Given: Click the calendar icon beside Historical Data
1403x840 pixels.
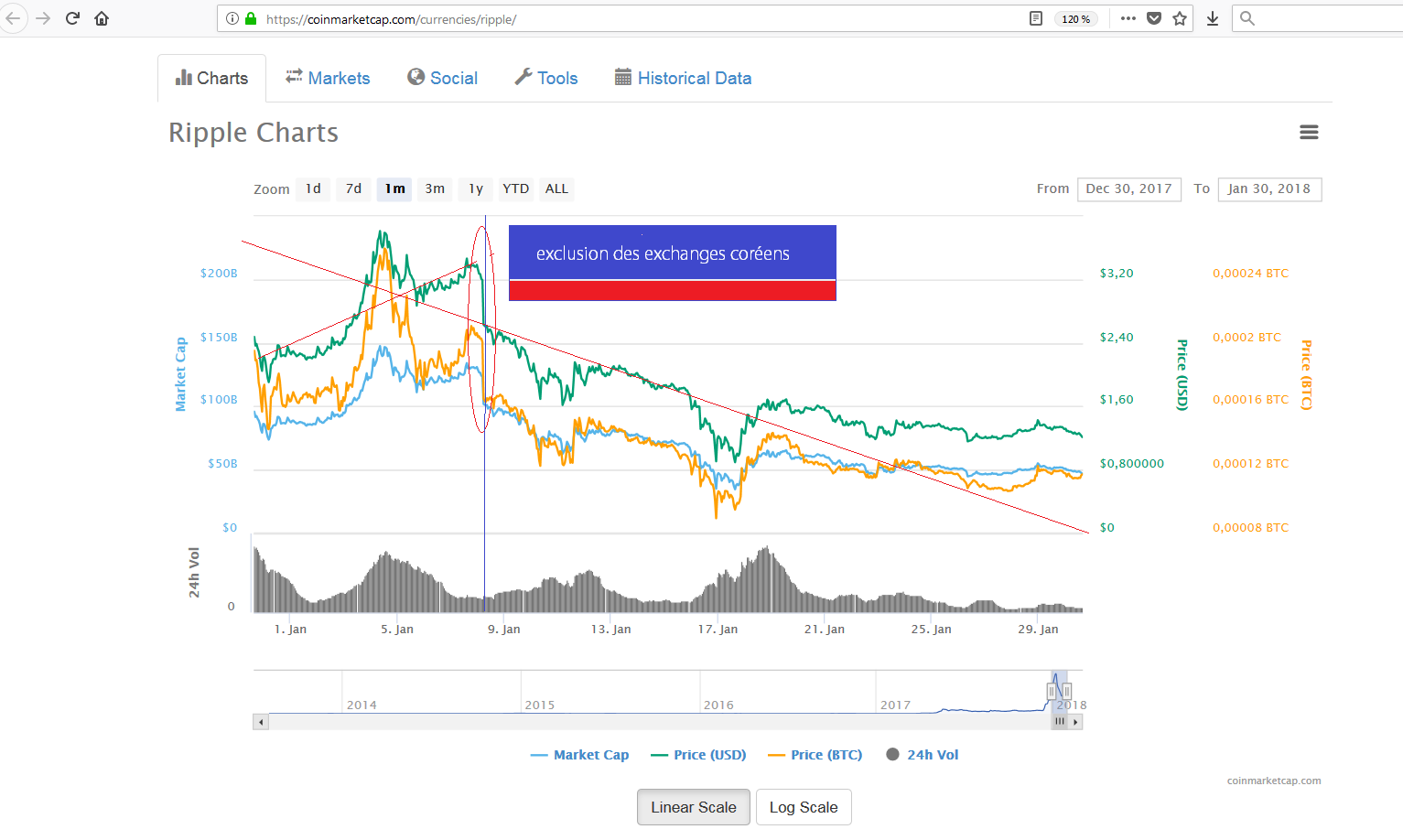Looking at the screenshot, I should (622, 78).
